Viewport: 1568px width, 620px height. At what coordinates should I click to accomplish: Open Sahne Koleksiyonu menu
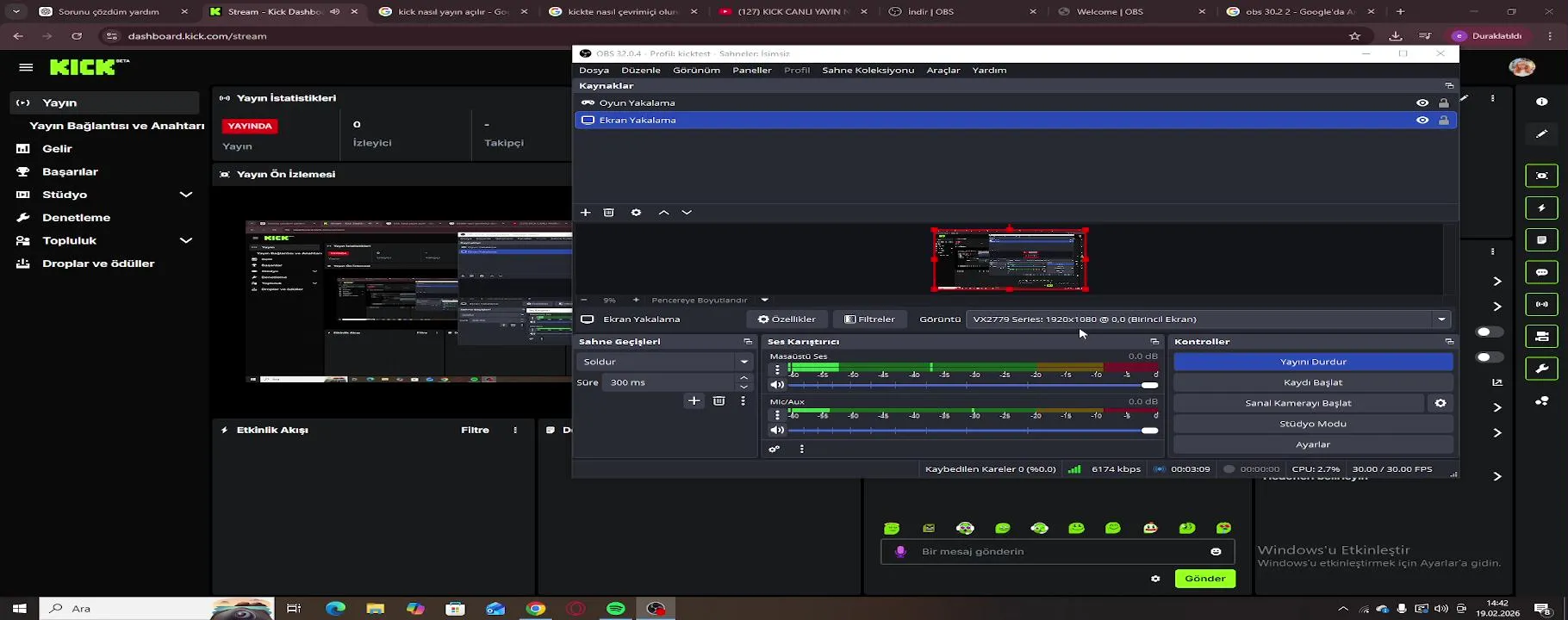[x=868, y=71]
